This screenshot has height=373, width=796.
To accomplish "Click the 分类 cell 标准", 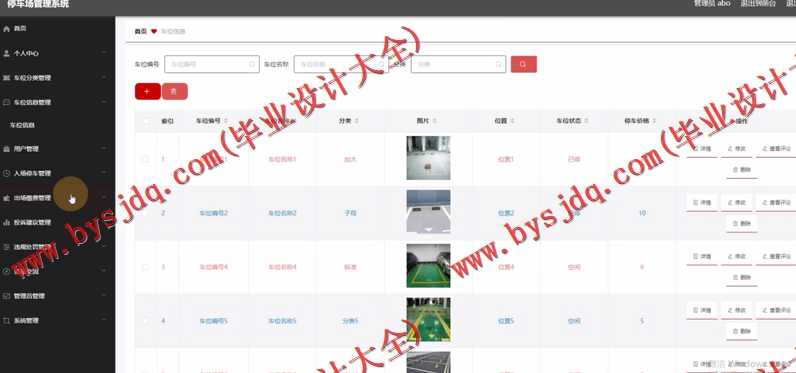I will 350,267.
